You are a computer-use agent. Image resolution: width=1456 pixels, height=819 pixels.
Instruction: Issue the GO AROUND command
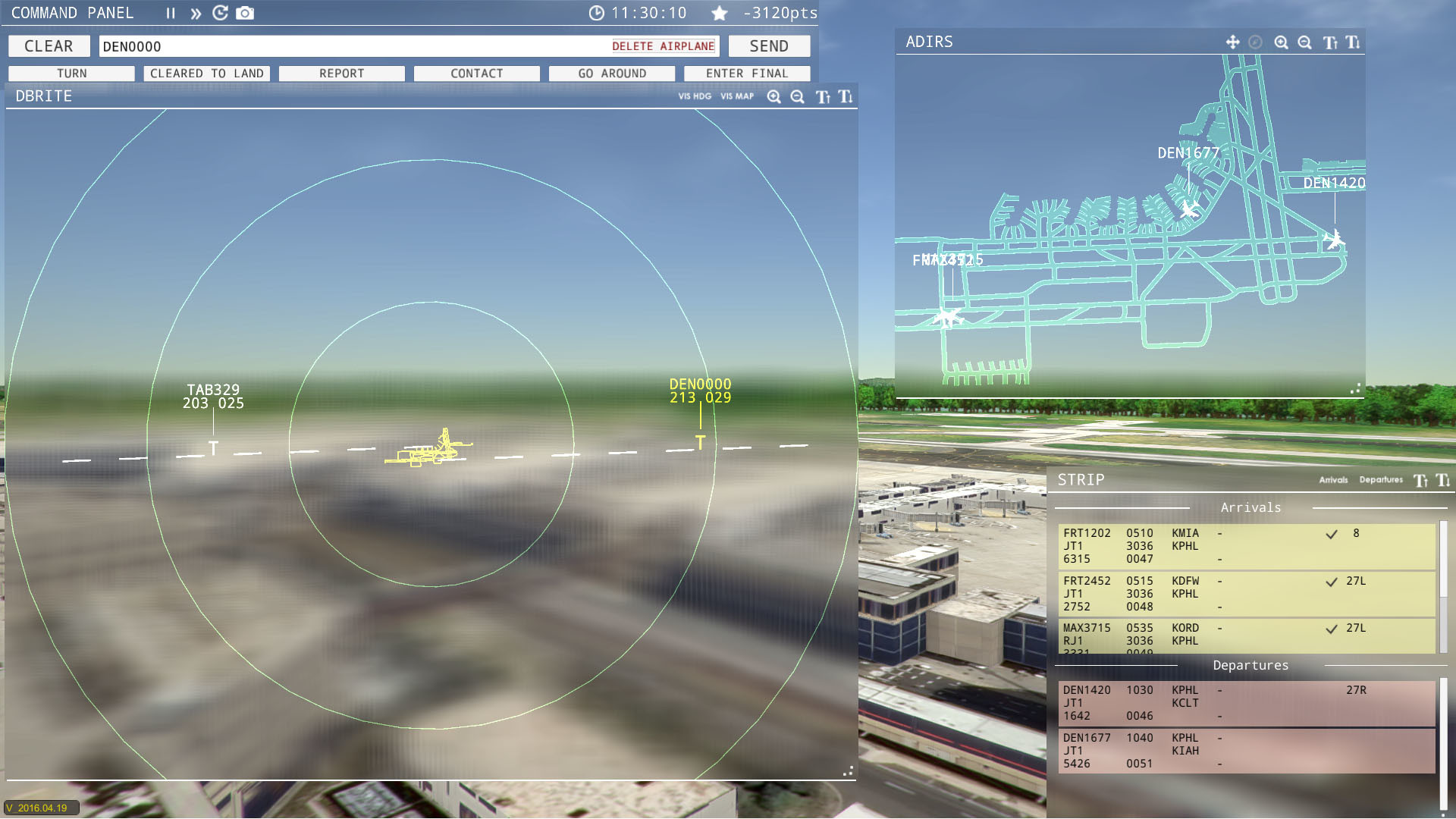(612, 73)
